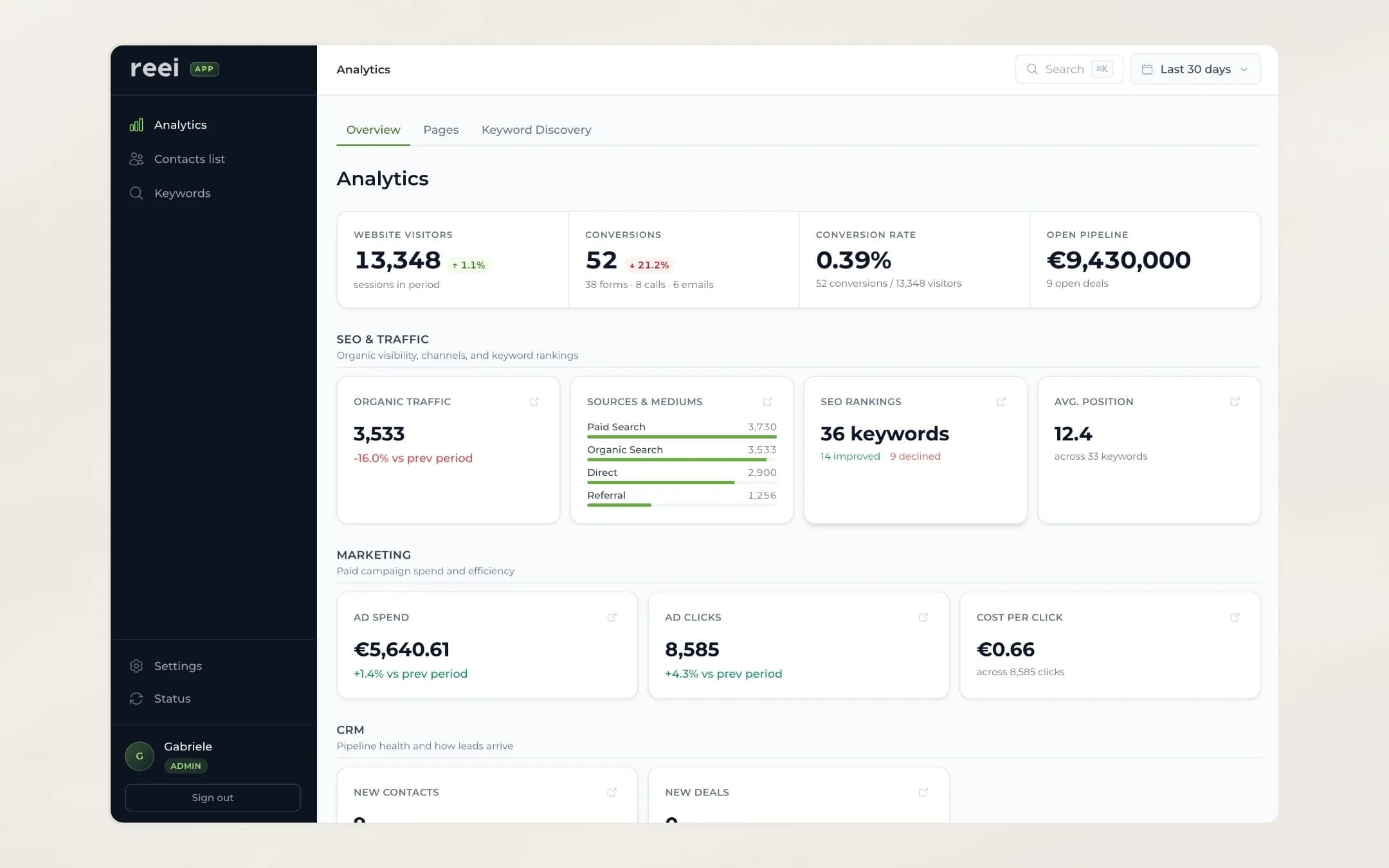Click the €9,430,000 open pipeline value
The image size is (1389, 868).
tap(1118, 260)
